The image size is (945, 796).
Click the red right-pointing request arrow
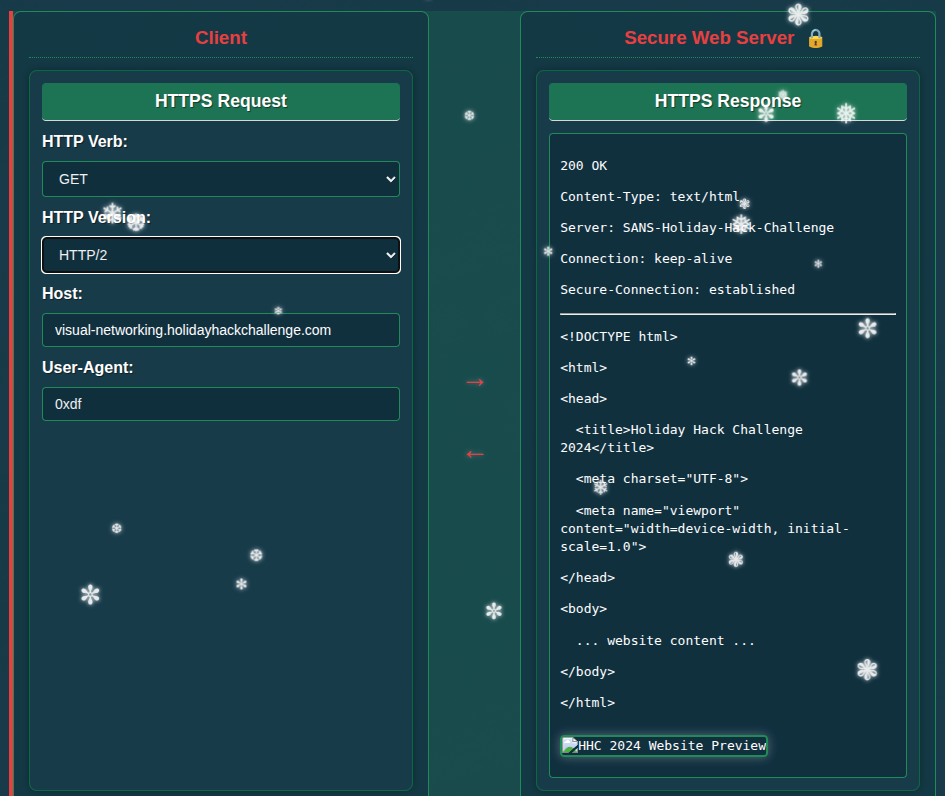(474, 382)
